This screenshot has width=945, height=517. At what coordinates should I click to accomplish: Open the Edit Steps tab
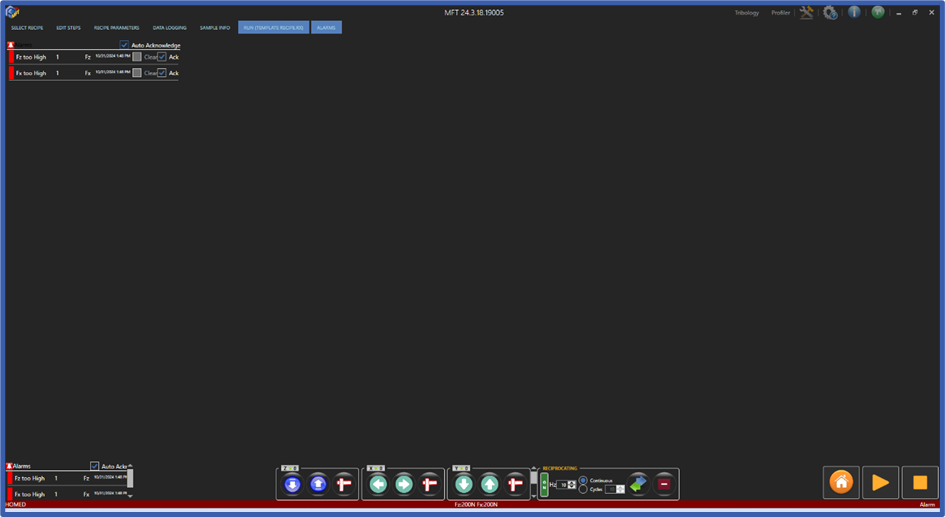[68, 28]
